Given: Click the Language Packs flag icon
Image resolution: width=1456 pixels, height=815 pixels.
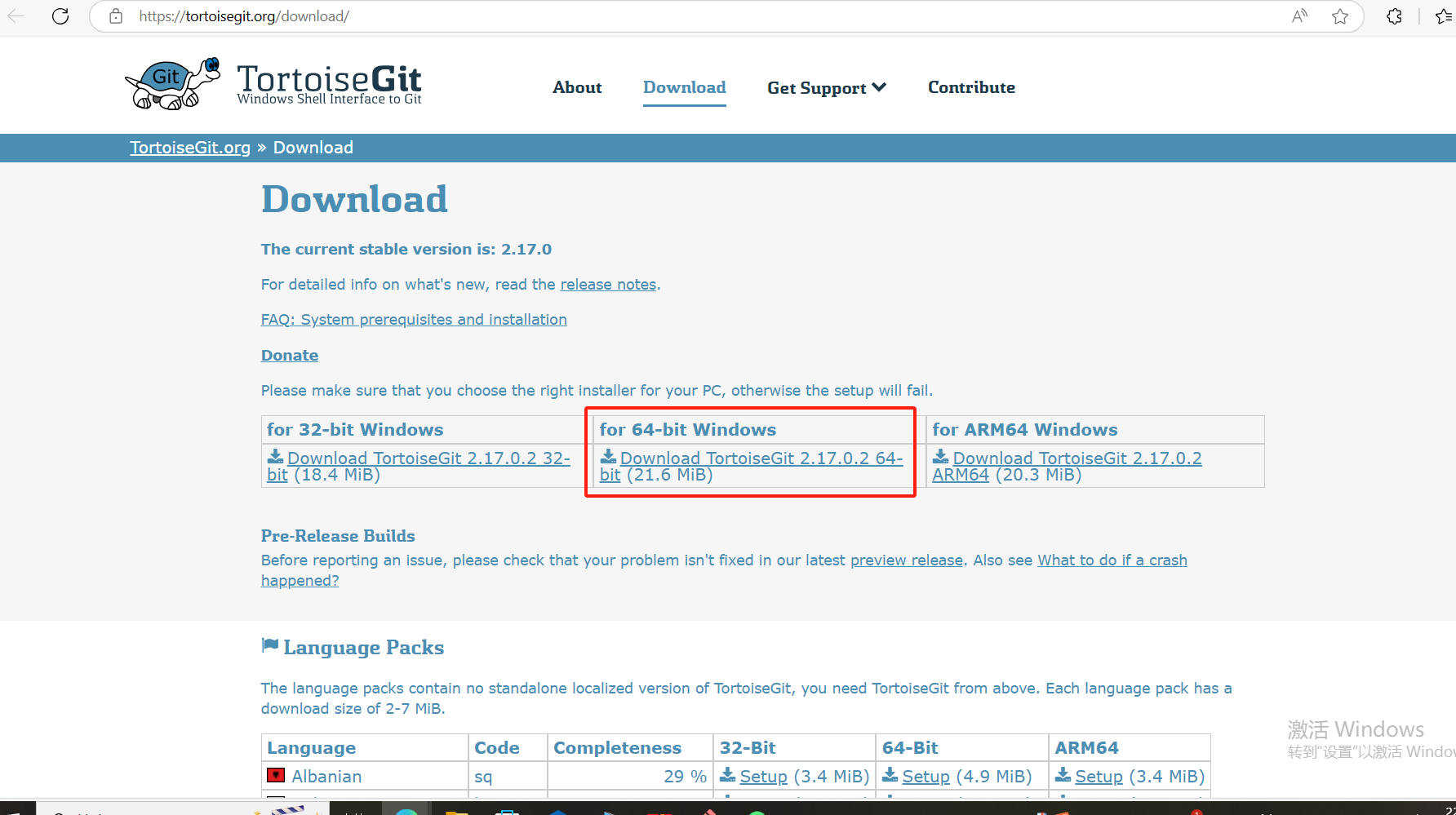Looking at the screenshot, I should pos(270,645).
